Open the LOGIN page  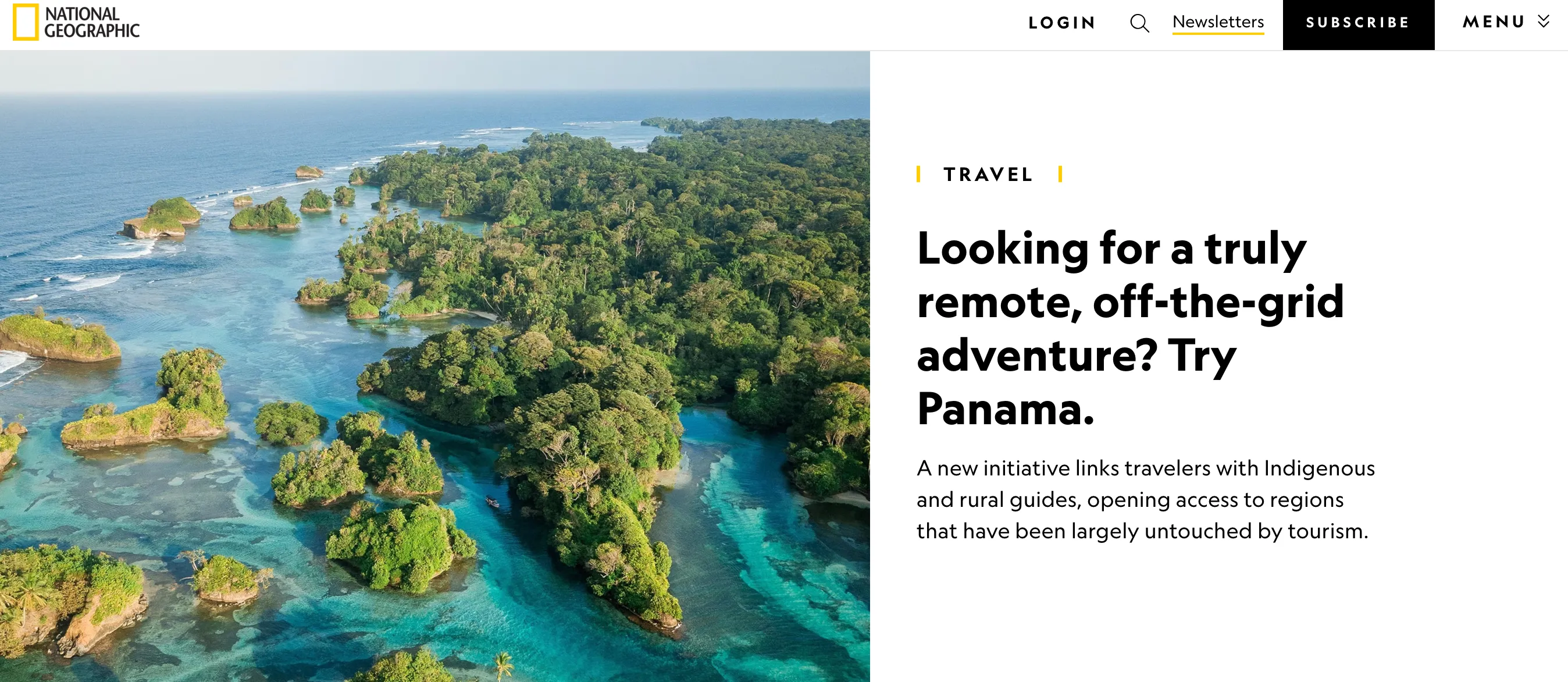point(1062,23)
